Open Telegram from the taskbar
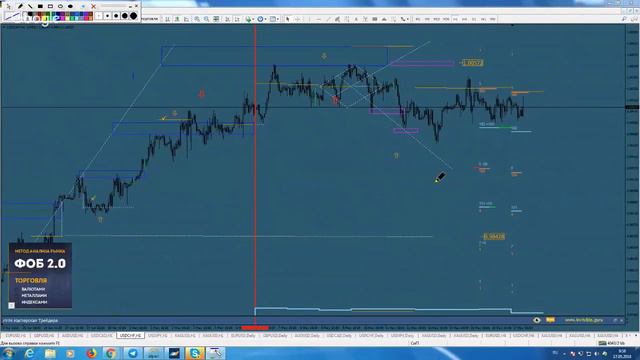The width and height of the screenshot is (640, 360). (133, 353)
